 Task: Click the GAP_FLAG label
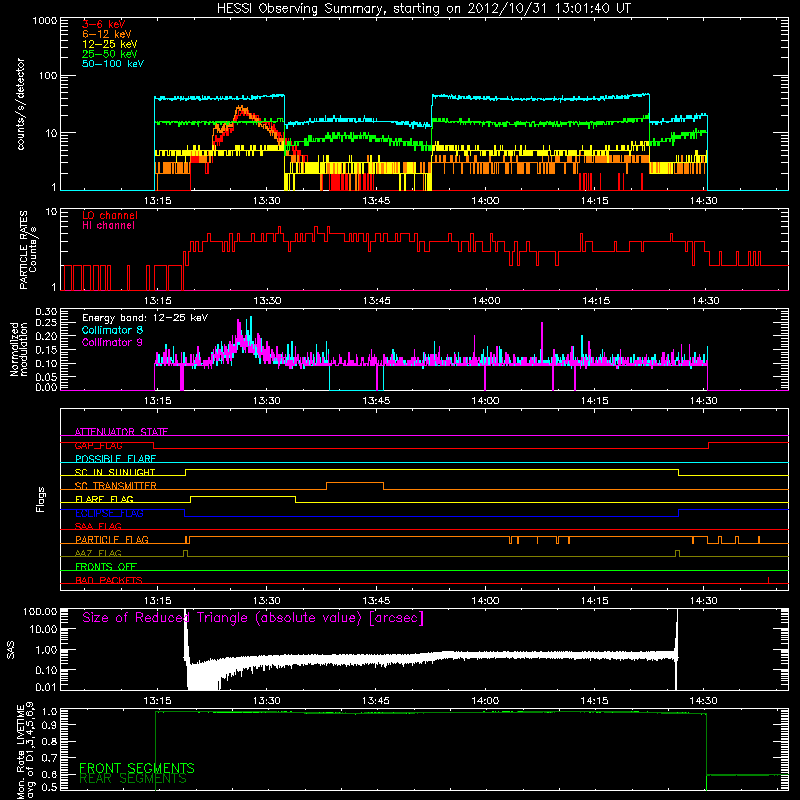click(x=98, y=445)
